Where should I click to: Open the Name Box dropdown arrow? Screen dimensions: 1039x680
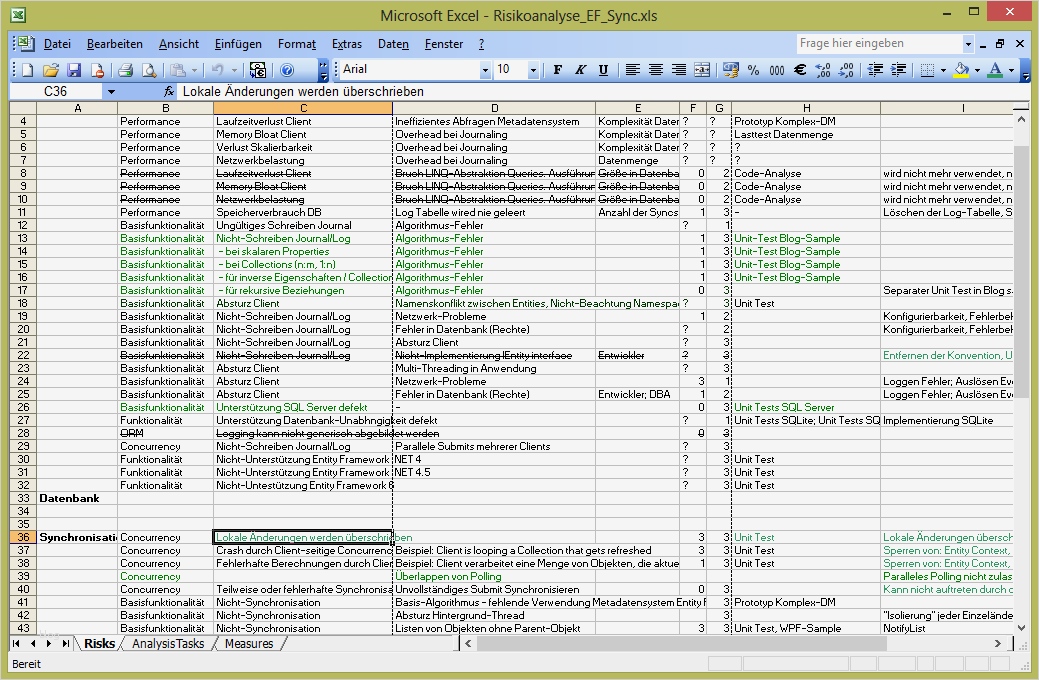point(110,91)
